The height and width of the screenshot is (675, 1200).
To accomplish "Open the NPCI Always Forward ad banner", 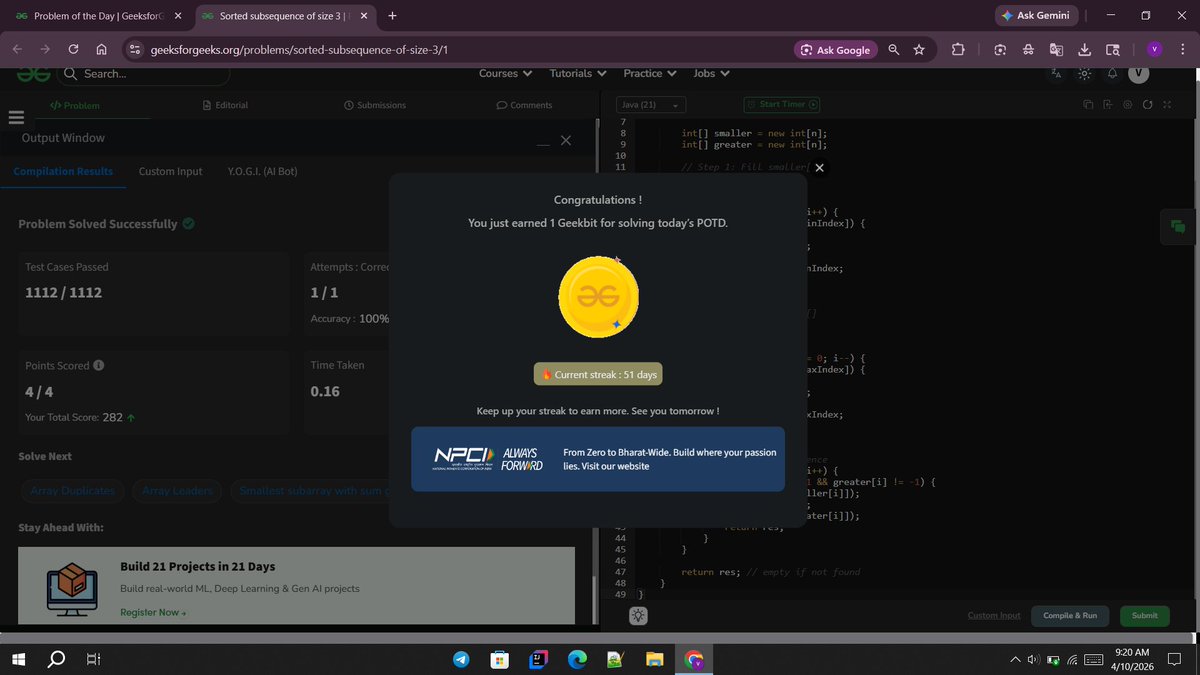I will (598, 459).
